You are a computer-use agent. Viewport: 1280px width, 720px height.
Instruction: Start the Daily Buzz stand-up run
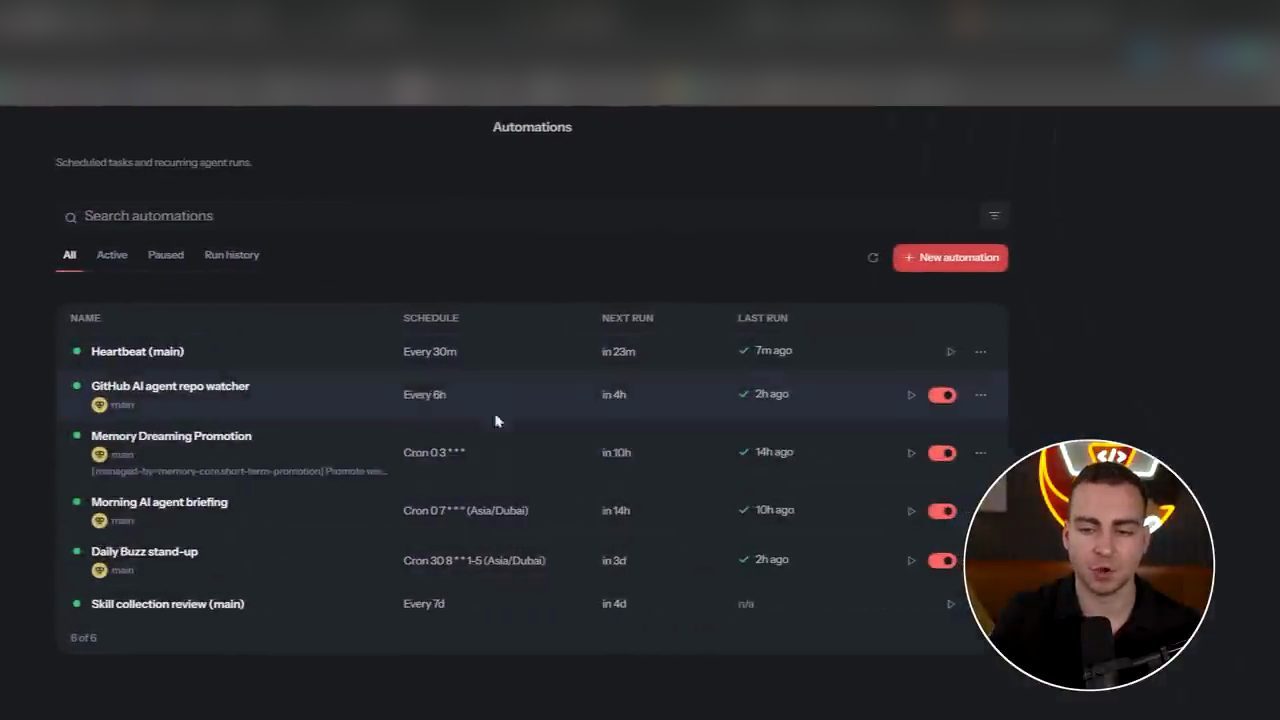(x=911, y=560)
